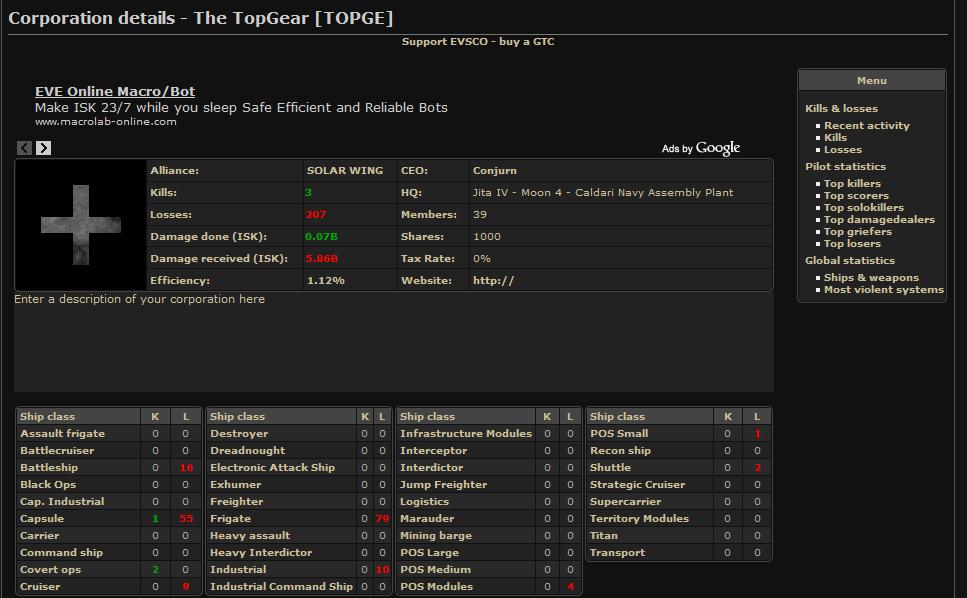Open Top losers statistics
The width and height of the screenshot is (967, 598).
[852, 244]
